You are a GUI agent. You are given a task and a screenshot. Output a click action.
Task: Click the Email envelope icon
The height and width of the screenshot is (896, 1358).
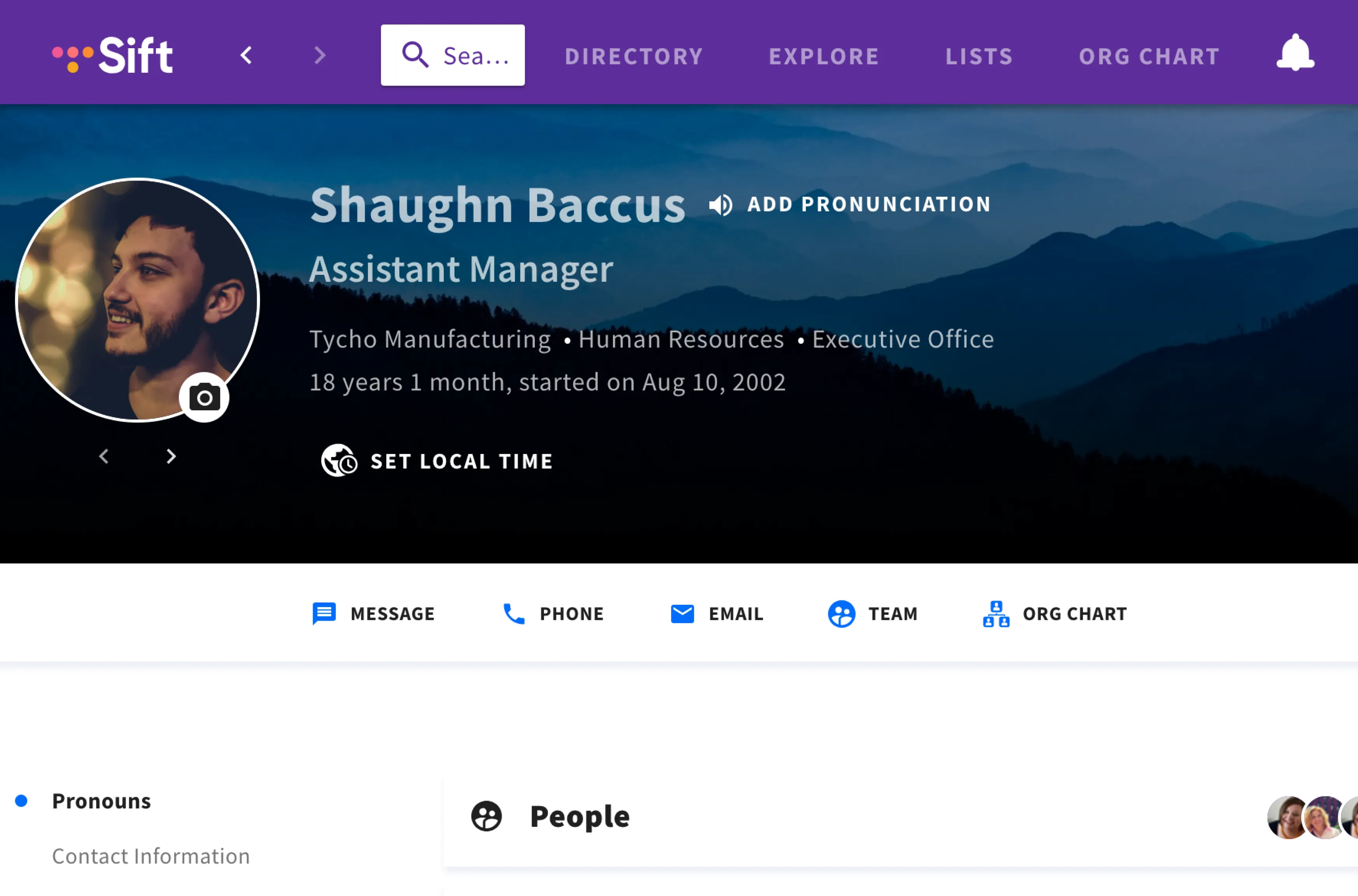pyautogui.click(x=682, y=614)
